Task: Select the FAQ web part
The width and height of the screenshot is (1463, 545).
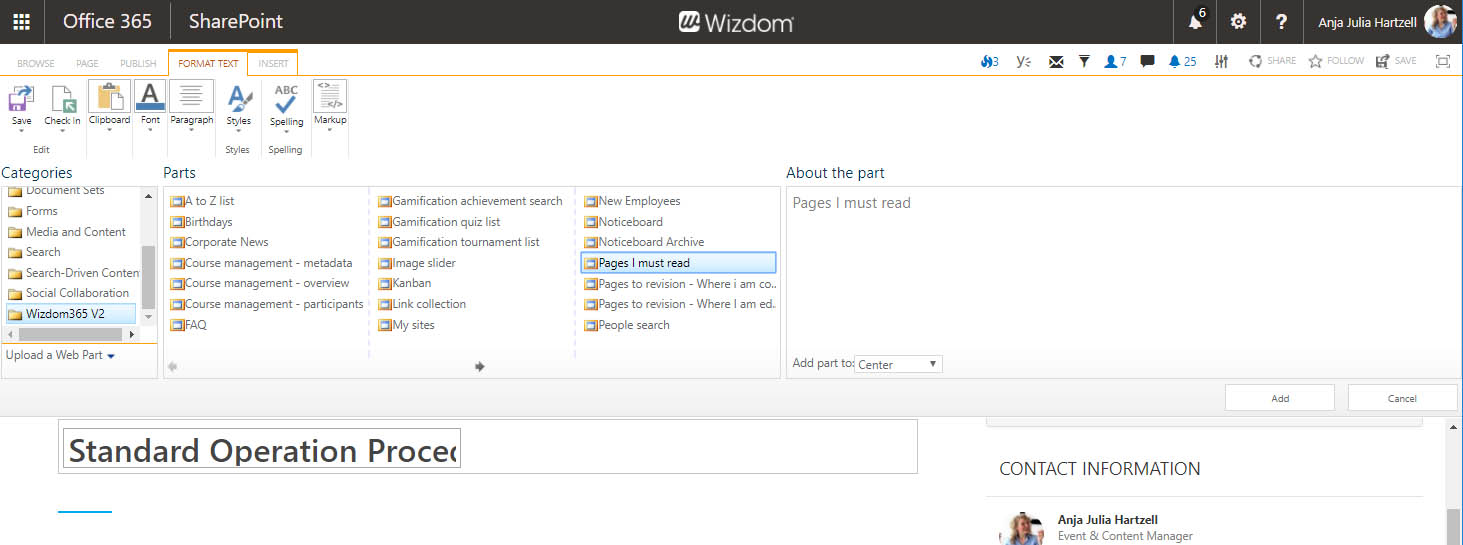Action: [x=188, y=325]
